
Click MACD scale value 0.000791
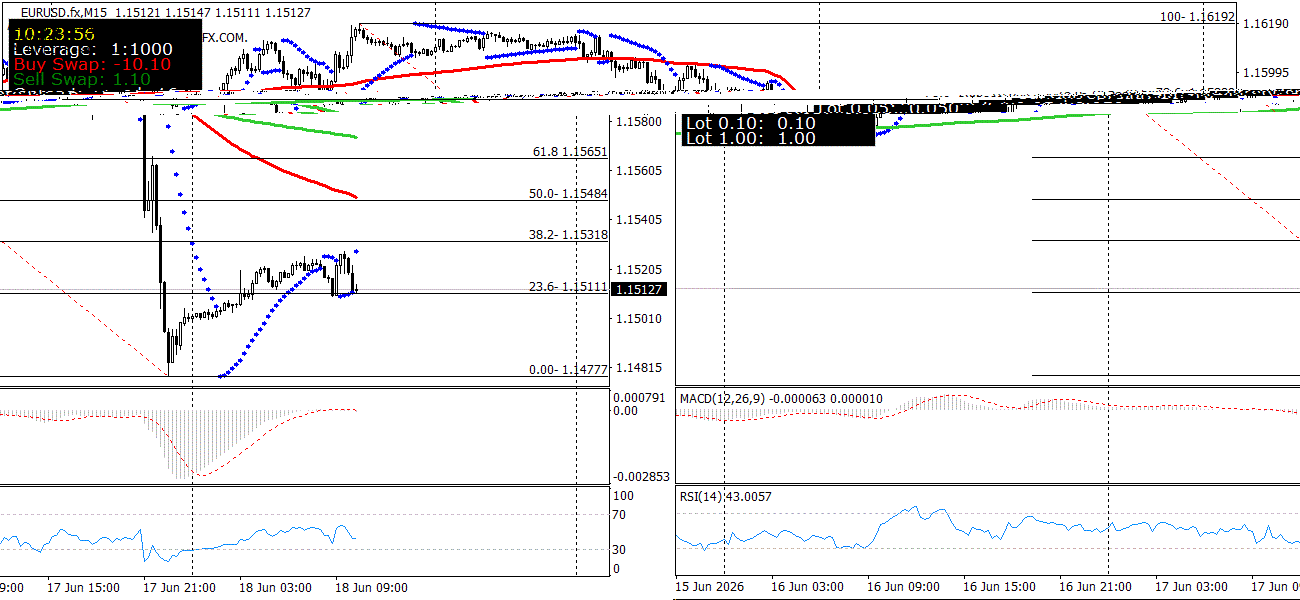pos(639,397)
